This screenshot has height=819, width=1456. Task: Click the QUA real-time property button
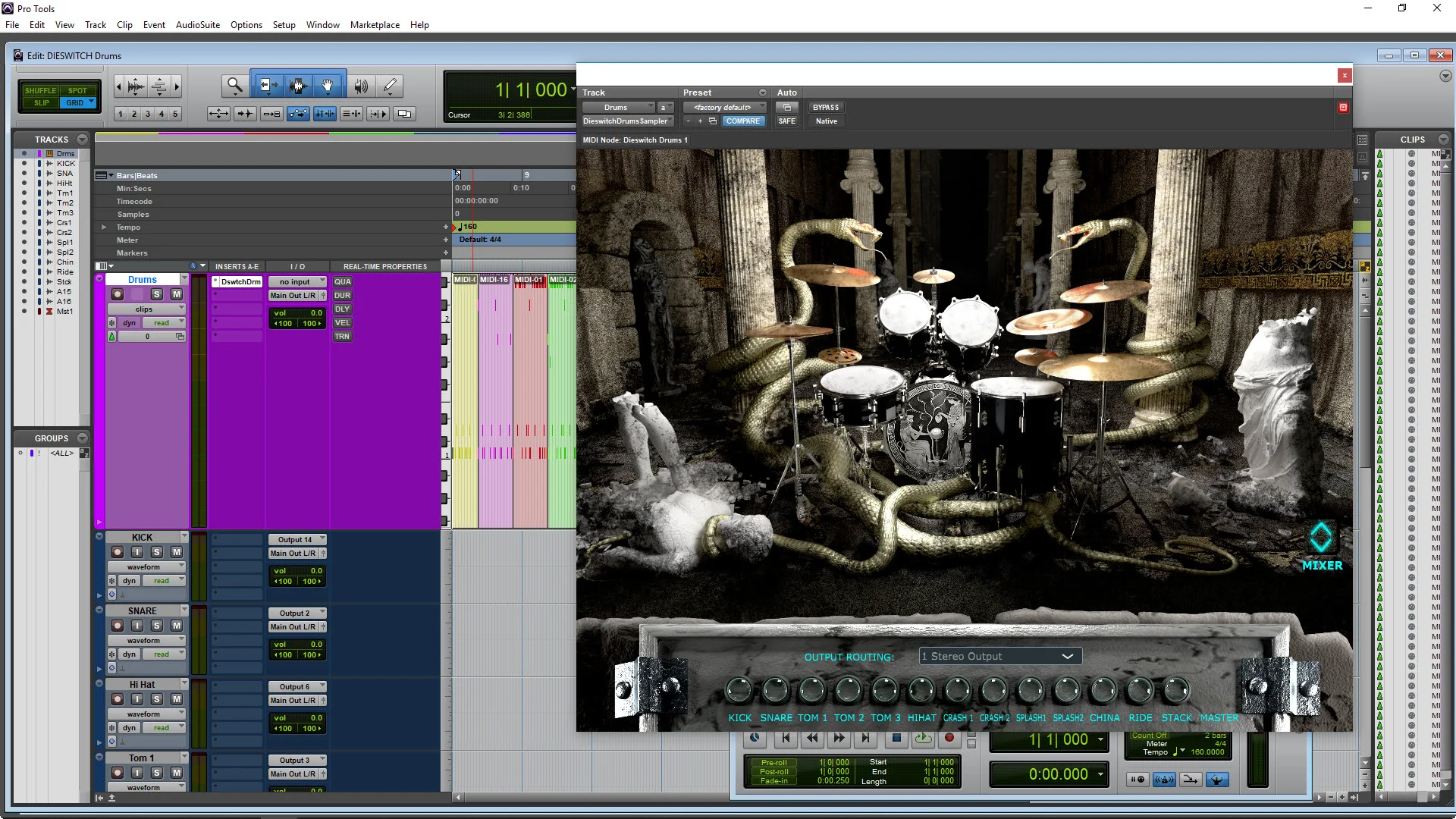click(x=342, y=281)
